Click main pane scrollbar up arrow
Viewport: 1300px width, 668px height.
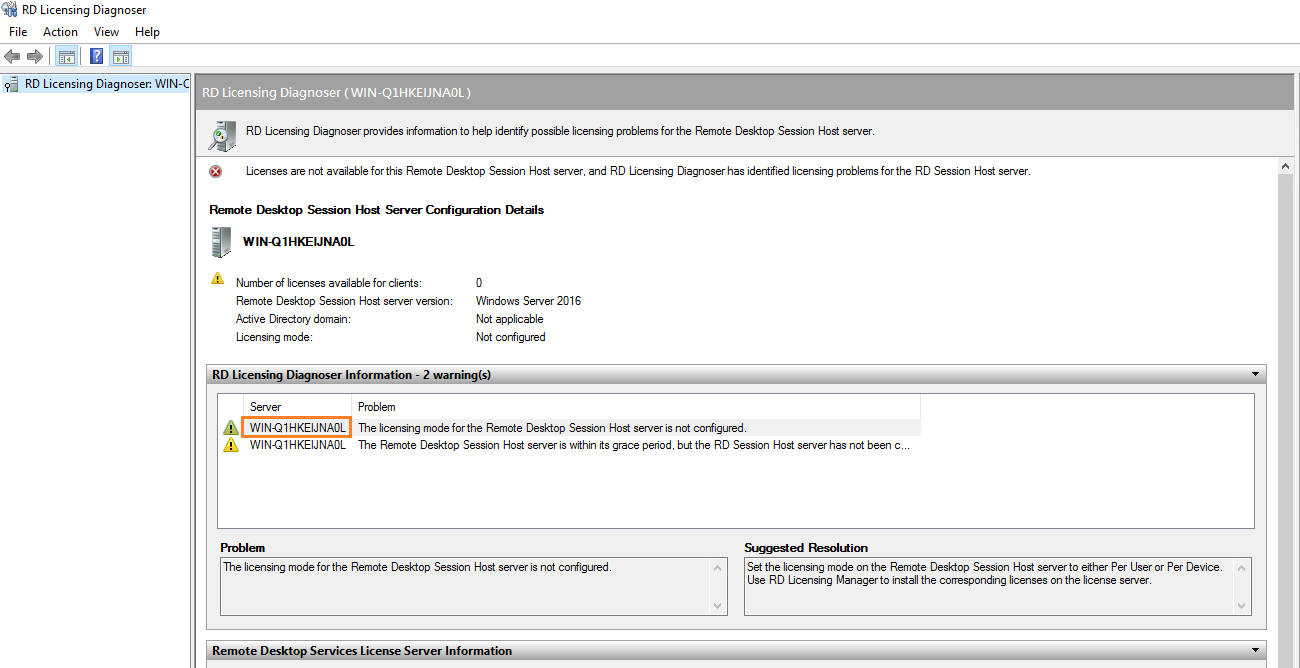1285,166
